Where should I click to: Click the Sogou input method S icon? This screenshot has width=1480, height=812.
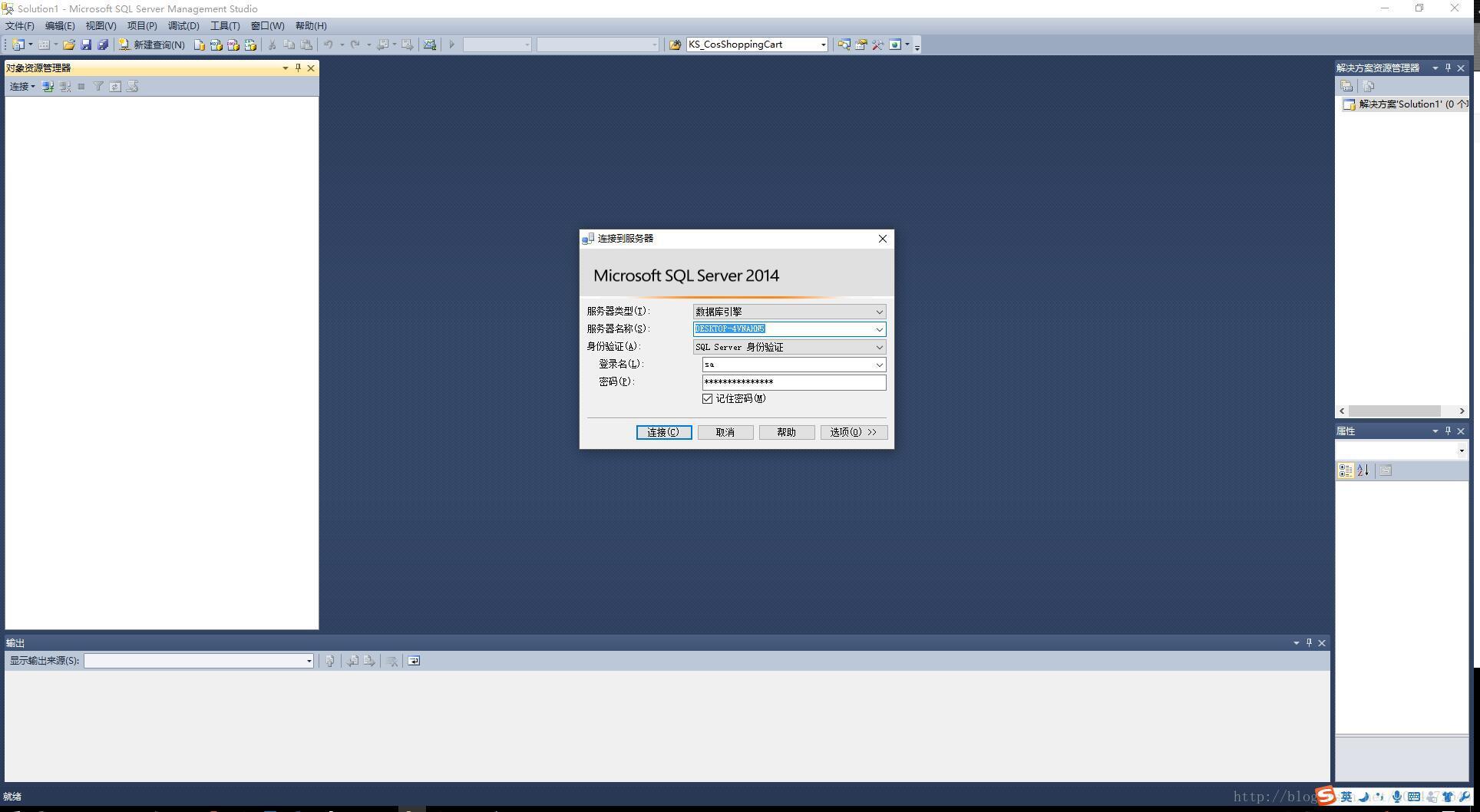pyautogui.click(x=1326, y=796)
